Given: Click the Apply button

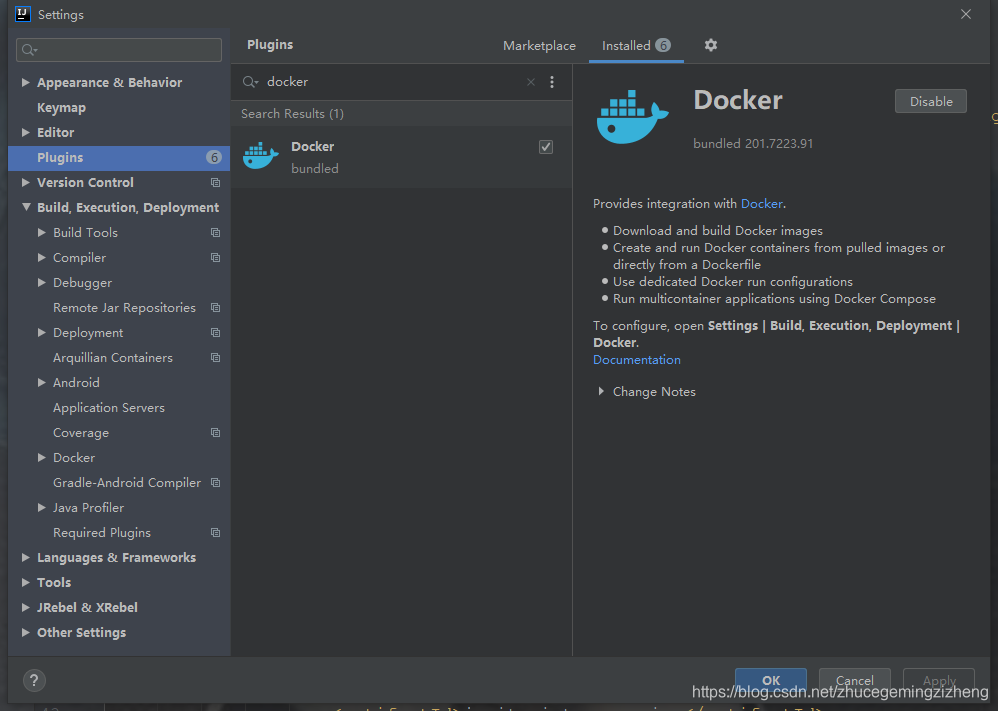Looking at the screenshot, I should pos(939,680).
